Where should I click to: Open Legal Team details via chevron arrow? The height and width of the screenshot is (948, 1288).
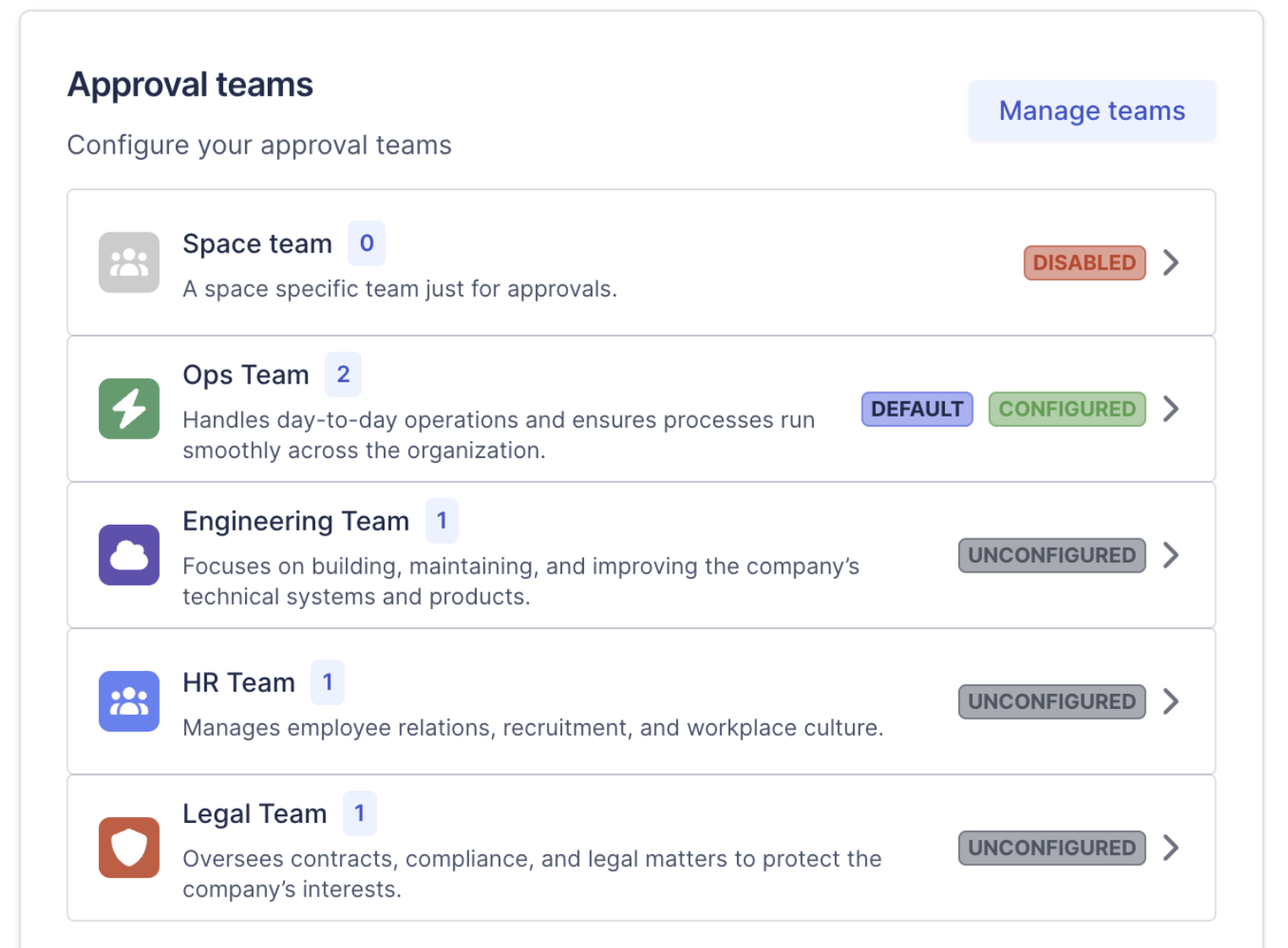coord(1171,847)
